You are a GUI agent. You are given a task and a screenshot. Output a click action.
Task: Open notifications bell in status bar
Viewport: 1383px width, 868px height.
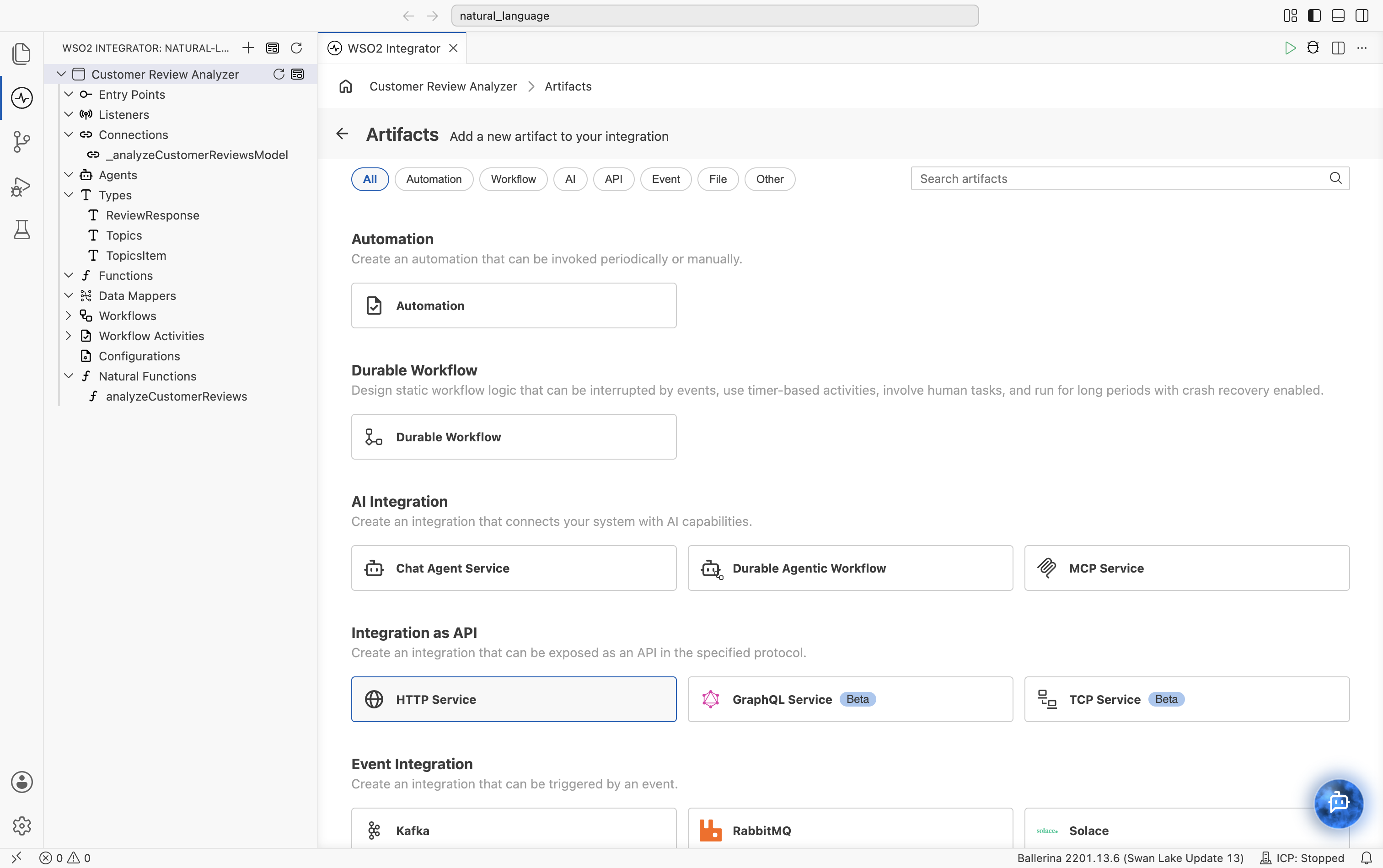1367,857
